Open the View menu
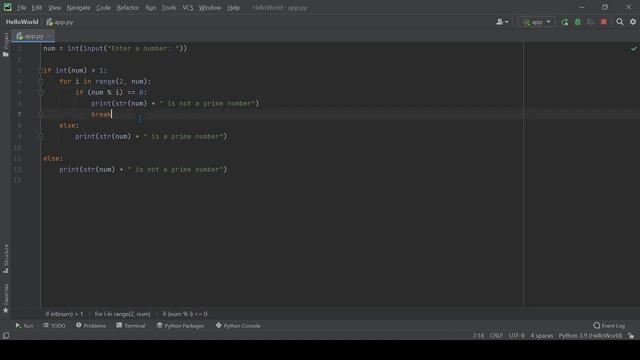 click(x=54, y=8)
